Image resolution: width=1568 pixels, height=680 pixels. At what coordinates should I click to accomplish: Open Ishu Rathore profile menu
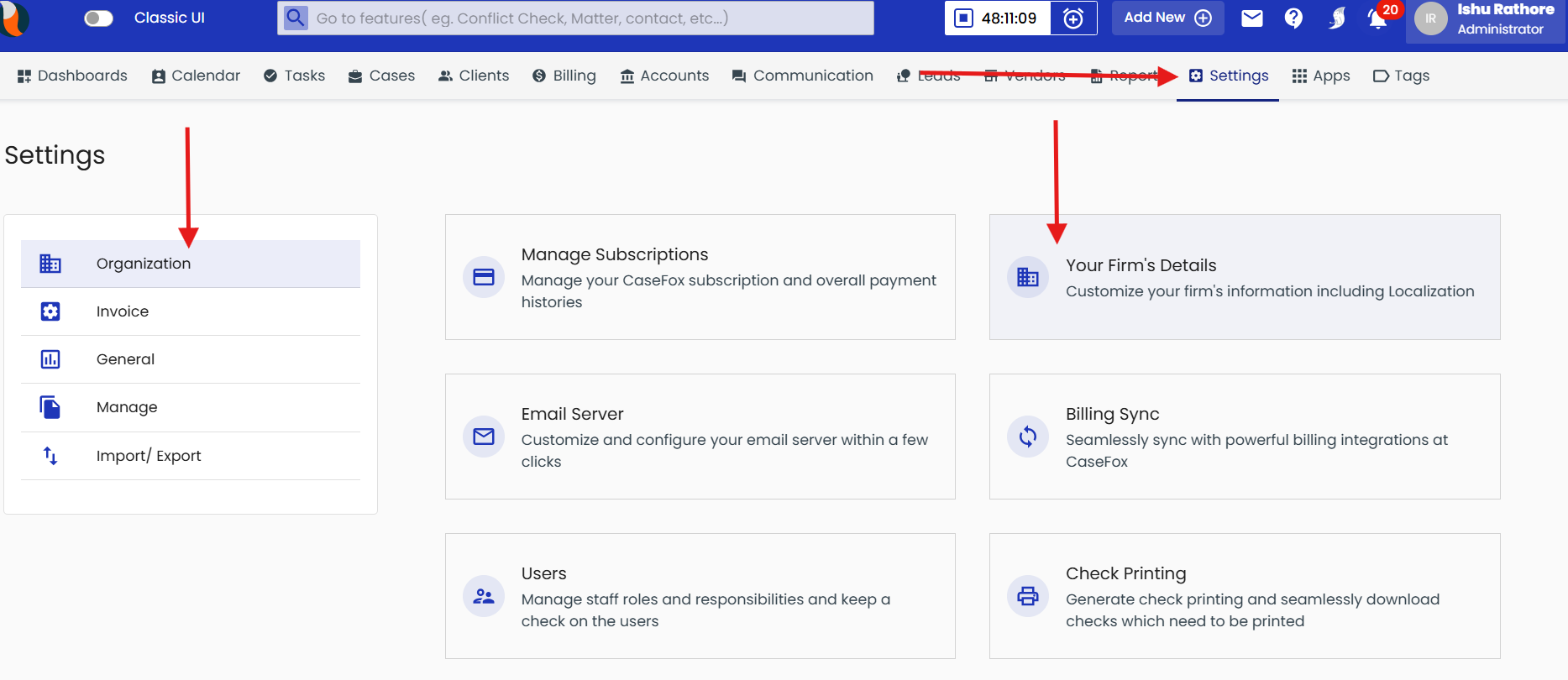(1485, 19)
